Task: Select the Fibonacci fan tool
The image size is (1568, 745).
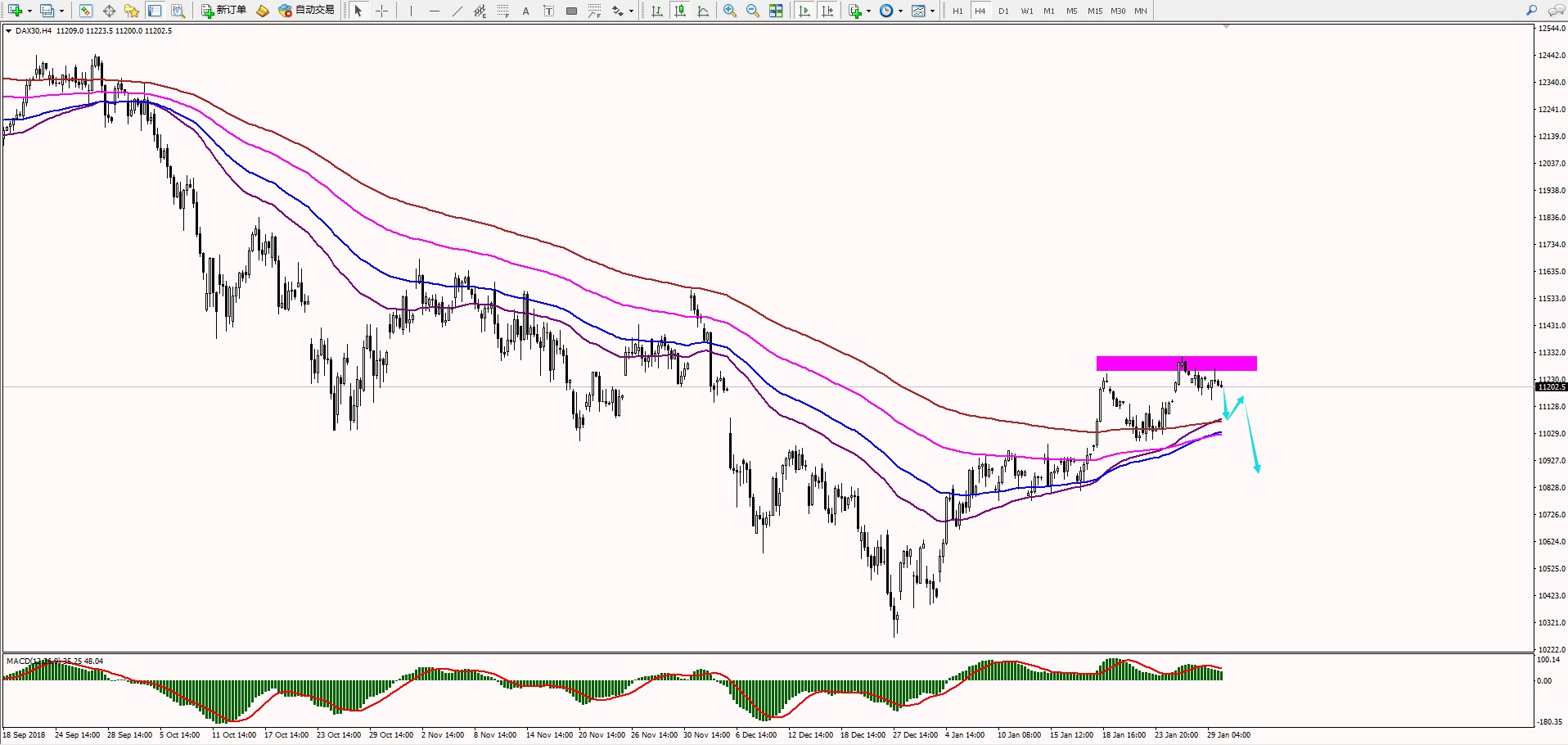Action: (594, 11)
